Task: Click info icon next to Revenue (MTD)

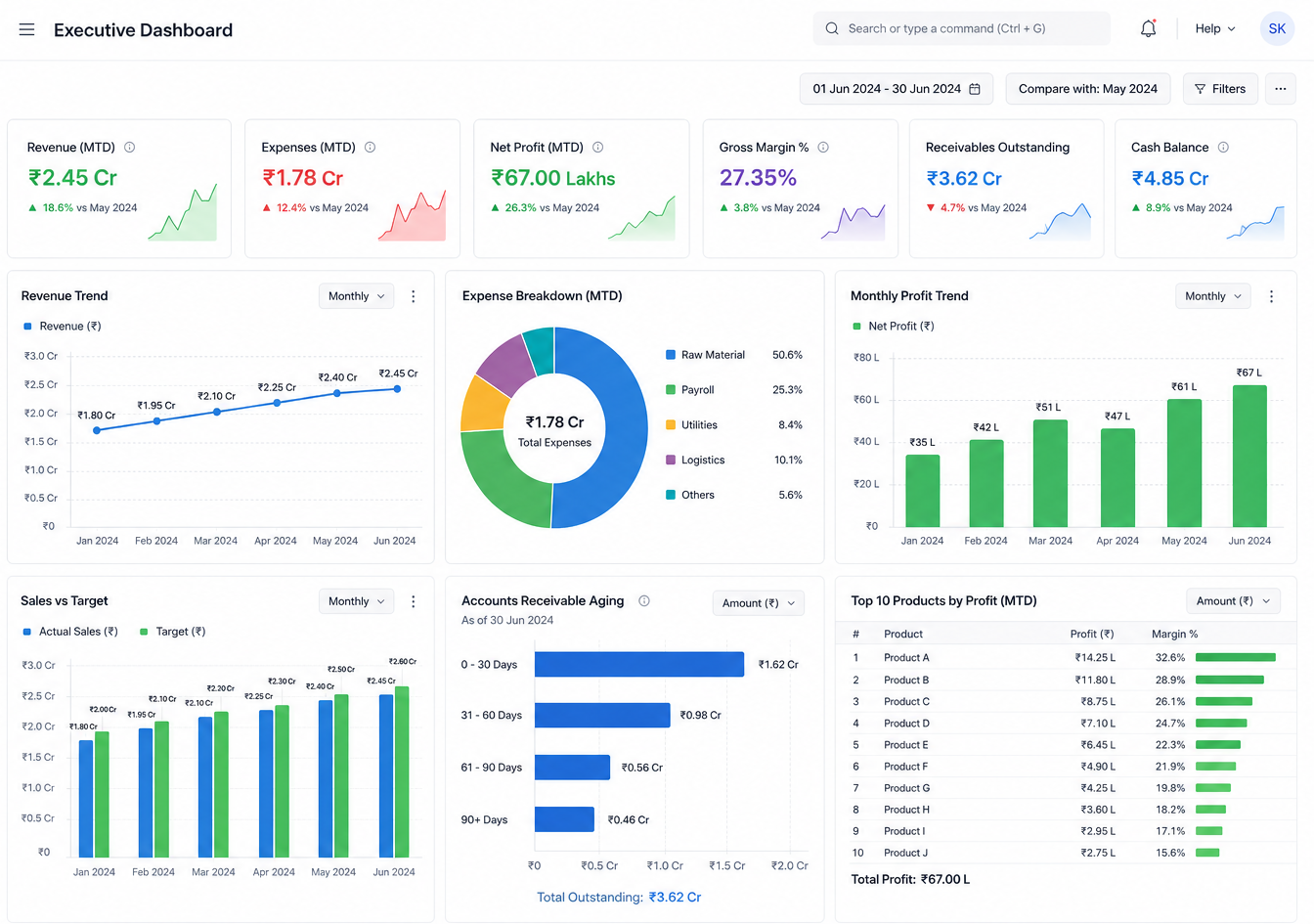Action: click(129, 148)
